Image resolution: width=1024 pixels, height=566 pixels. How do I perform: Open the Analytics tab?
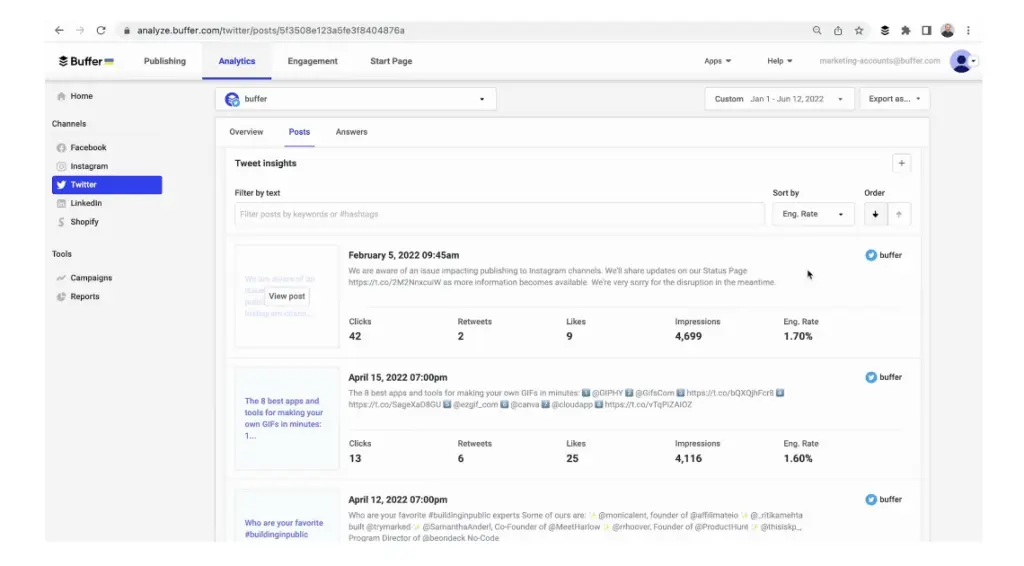(x=236, y=61)
